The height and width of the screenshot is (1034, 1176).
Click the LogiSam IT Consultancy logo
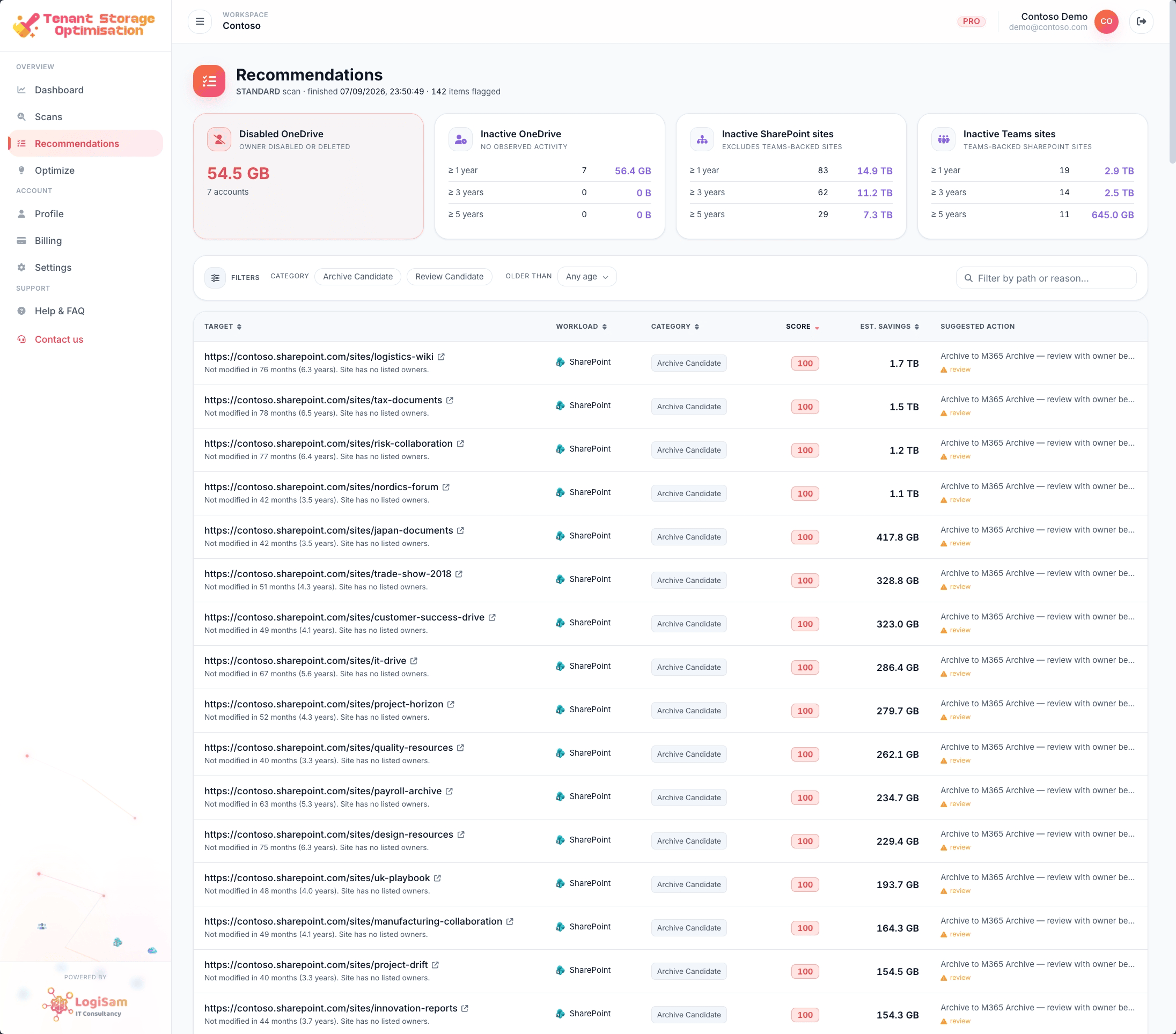(85, 1005)
